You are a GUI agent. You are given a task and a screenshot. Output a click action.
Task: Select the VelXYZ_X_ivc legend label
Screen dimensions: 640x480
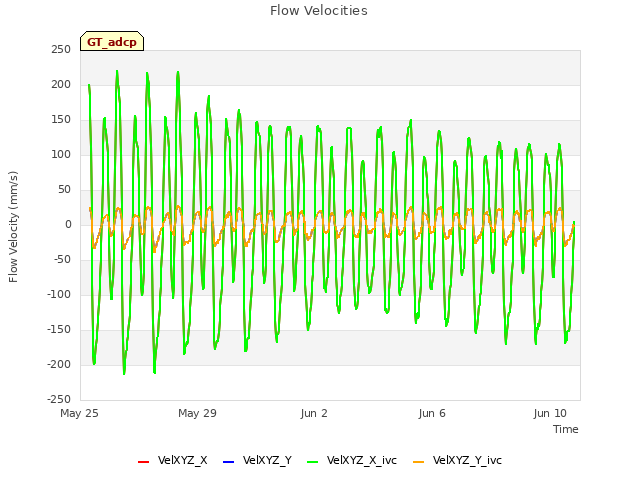coord(362,460)
